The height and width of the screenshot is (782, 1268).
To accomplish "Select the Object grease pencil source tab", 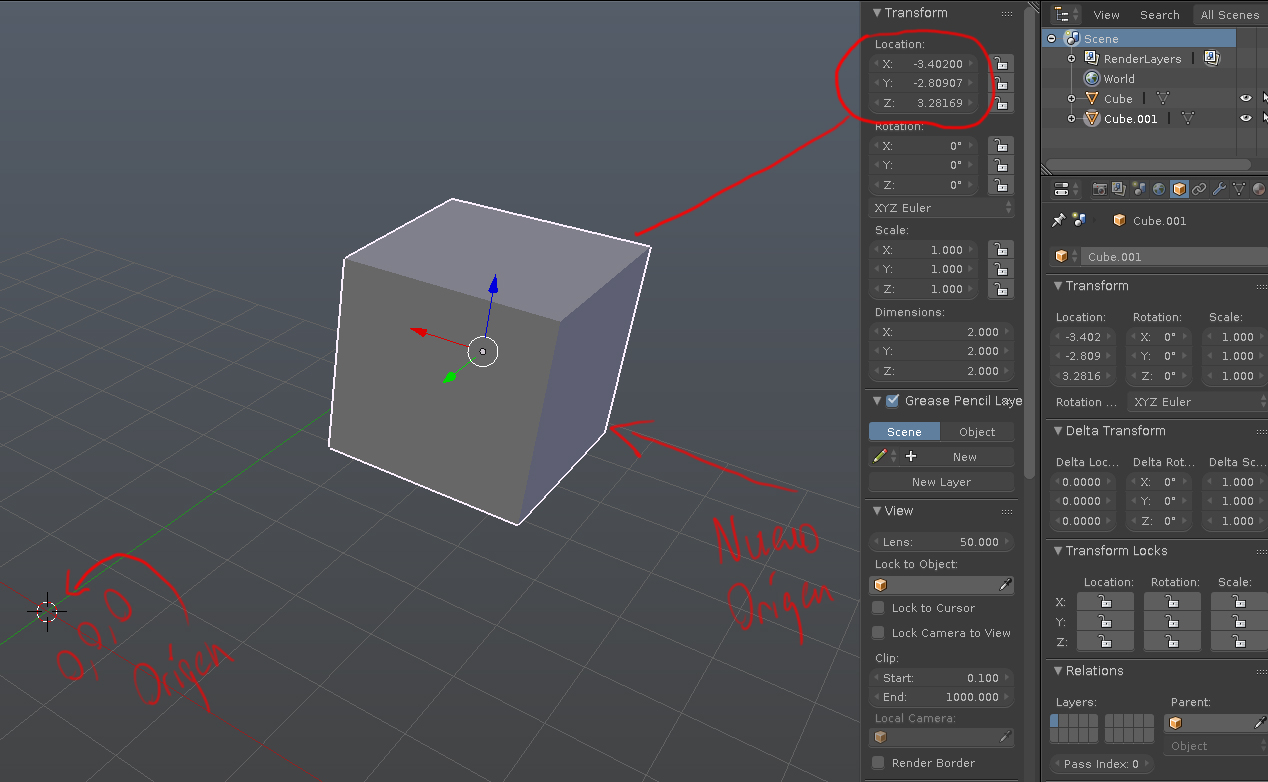I will coord(977,432).
